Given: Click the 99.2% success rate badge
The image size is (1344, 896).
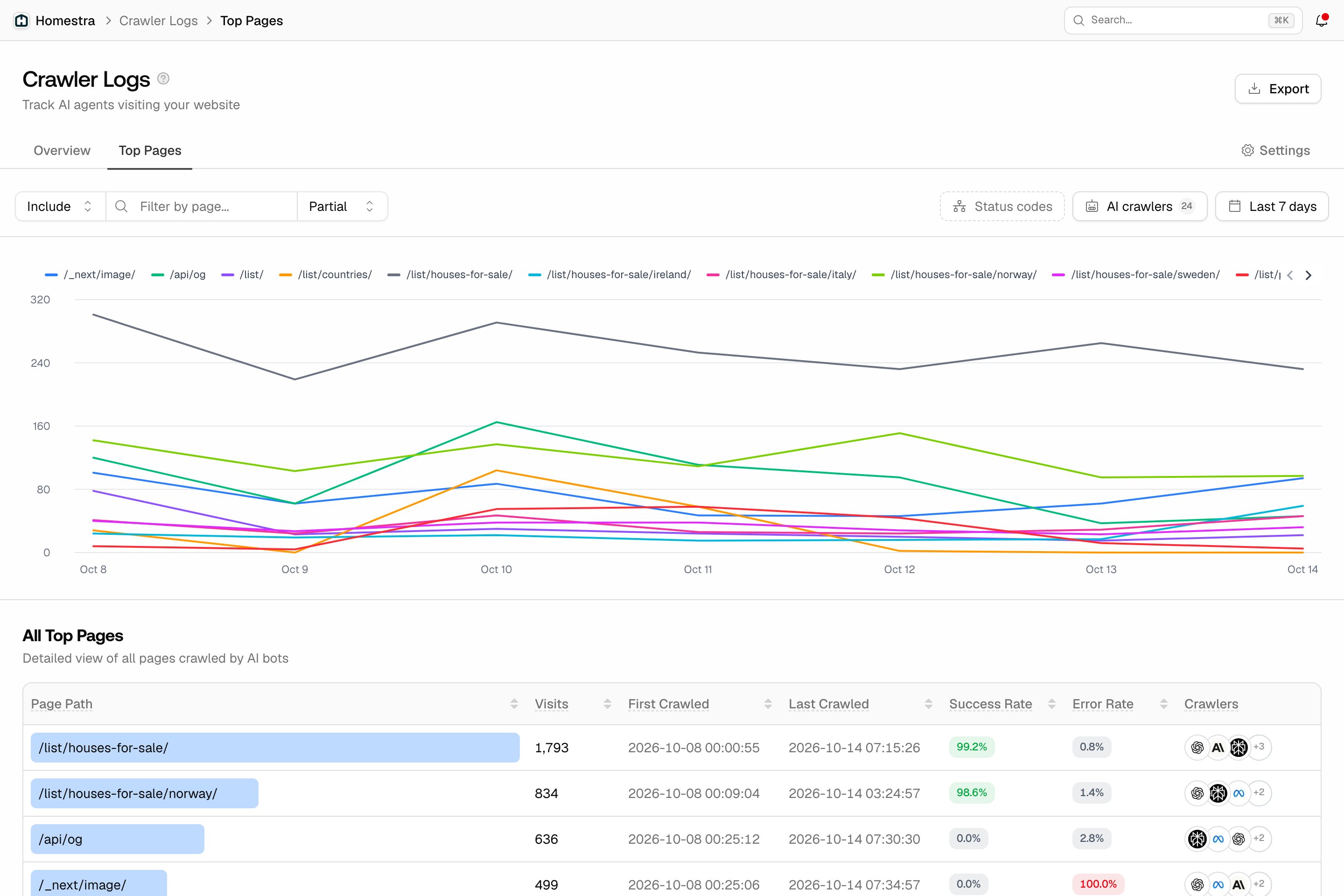Looking at the screenshot, I should click(x=972, y=747).
